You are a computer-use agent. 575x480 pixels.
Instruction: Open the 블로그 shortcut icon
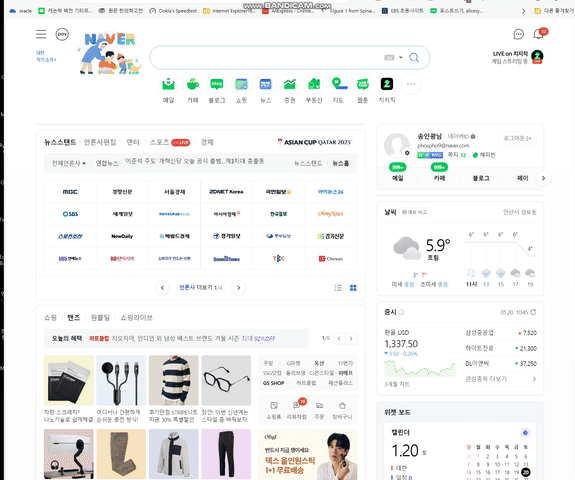tap(217, 84)
